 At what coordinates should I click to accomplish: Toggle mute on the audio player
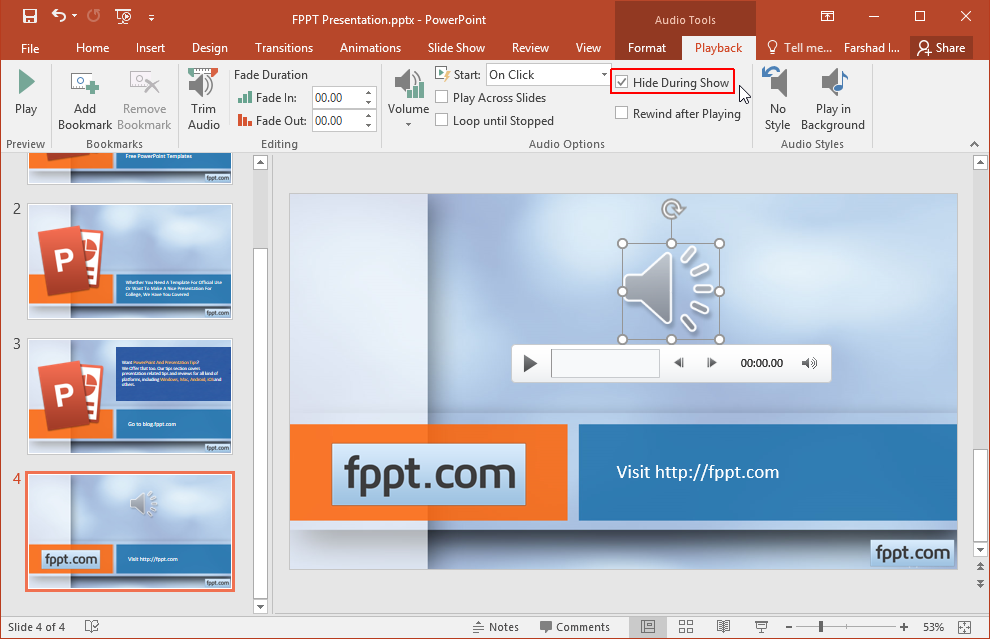click(x=809, y=363)
